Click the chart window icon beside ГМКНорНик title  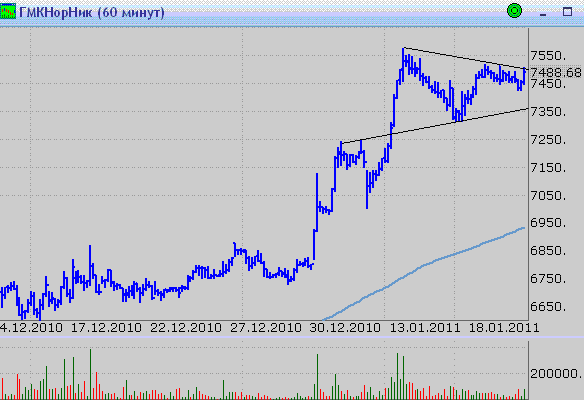(x=8, y=12)
